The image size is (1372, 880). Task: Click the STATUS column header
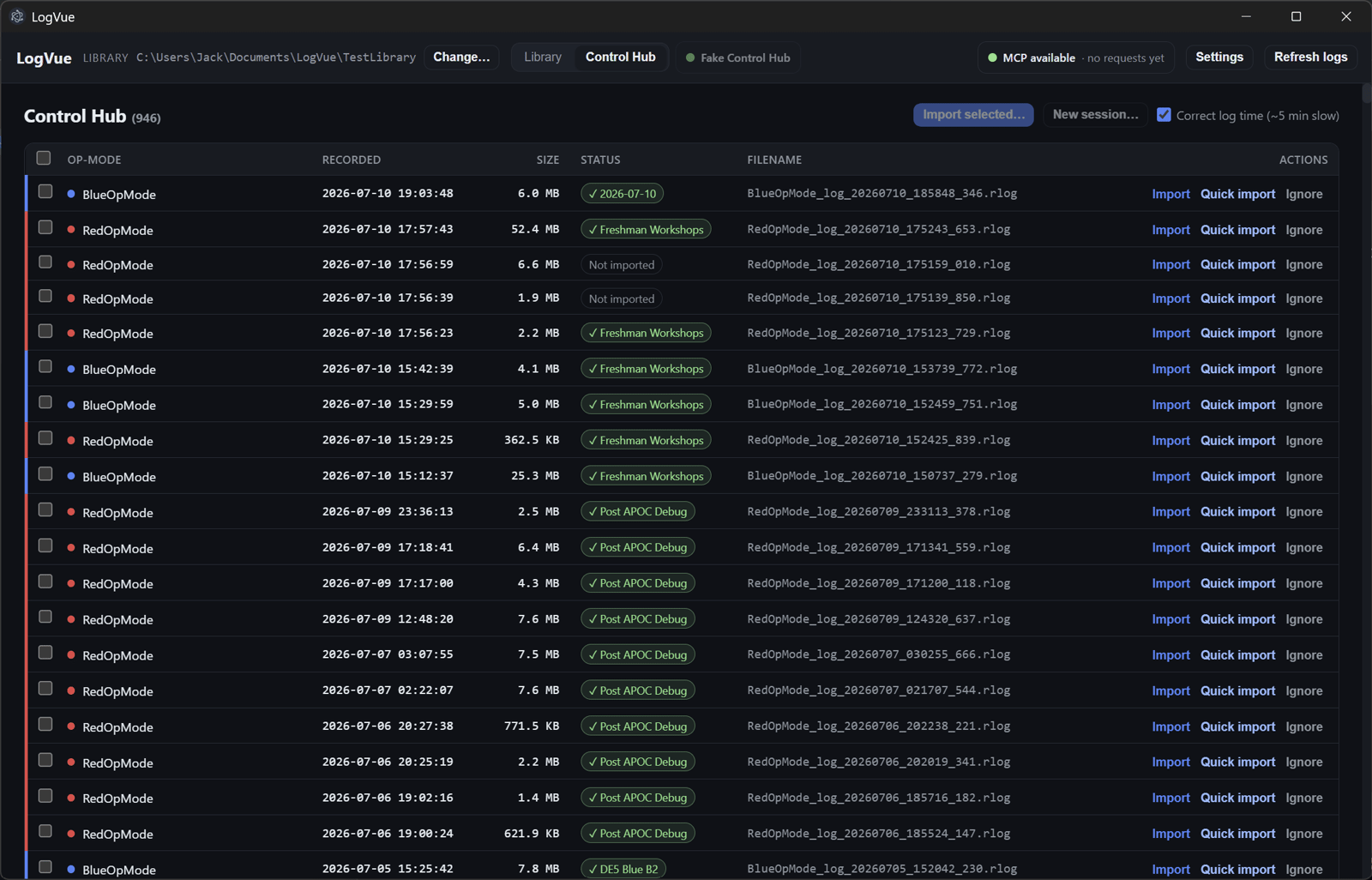[600, 160]
